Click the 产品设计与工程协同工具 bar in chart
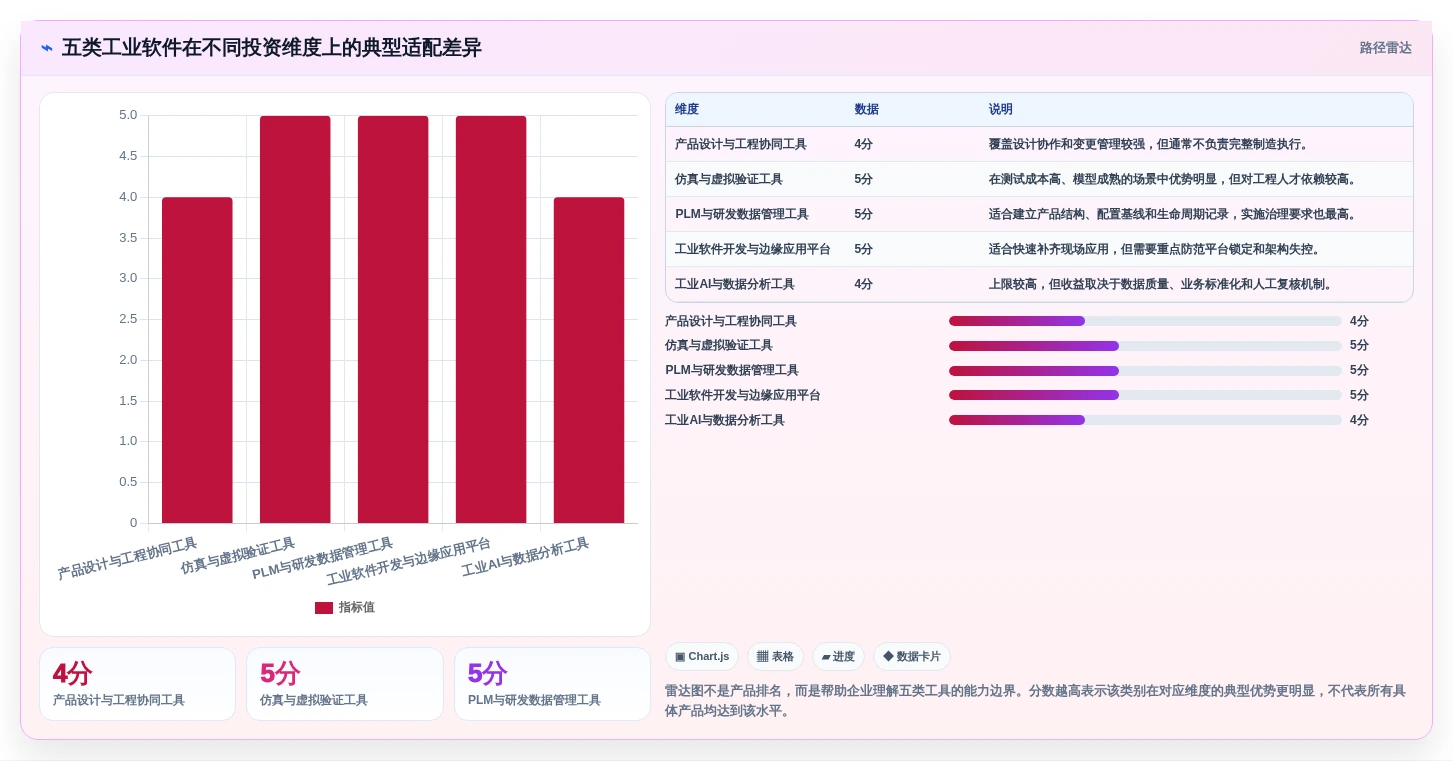 pyautogui.click(x=197, y=360)
